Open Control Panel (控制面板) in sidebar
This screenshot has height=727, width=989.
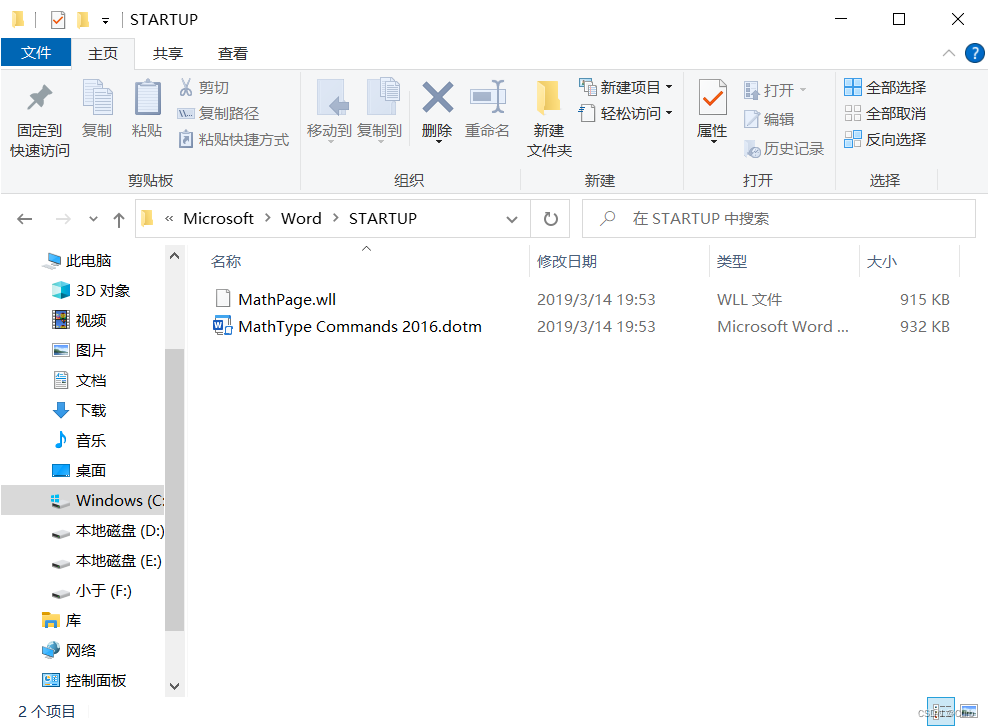(x=85, y=680)
